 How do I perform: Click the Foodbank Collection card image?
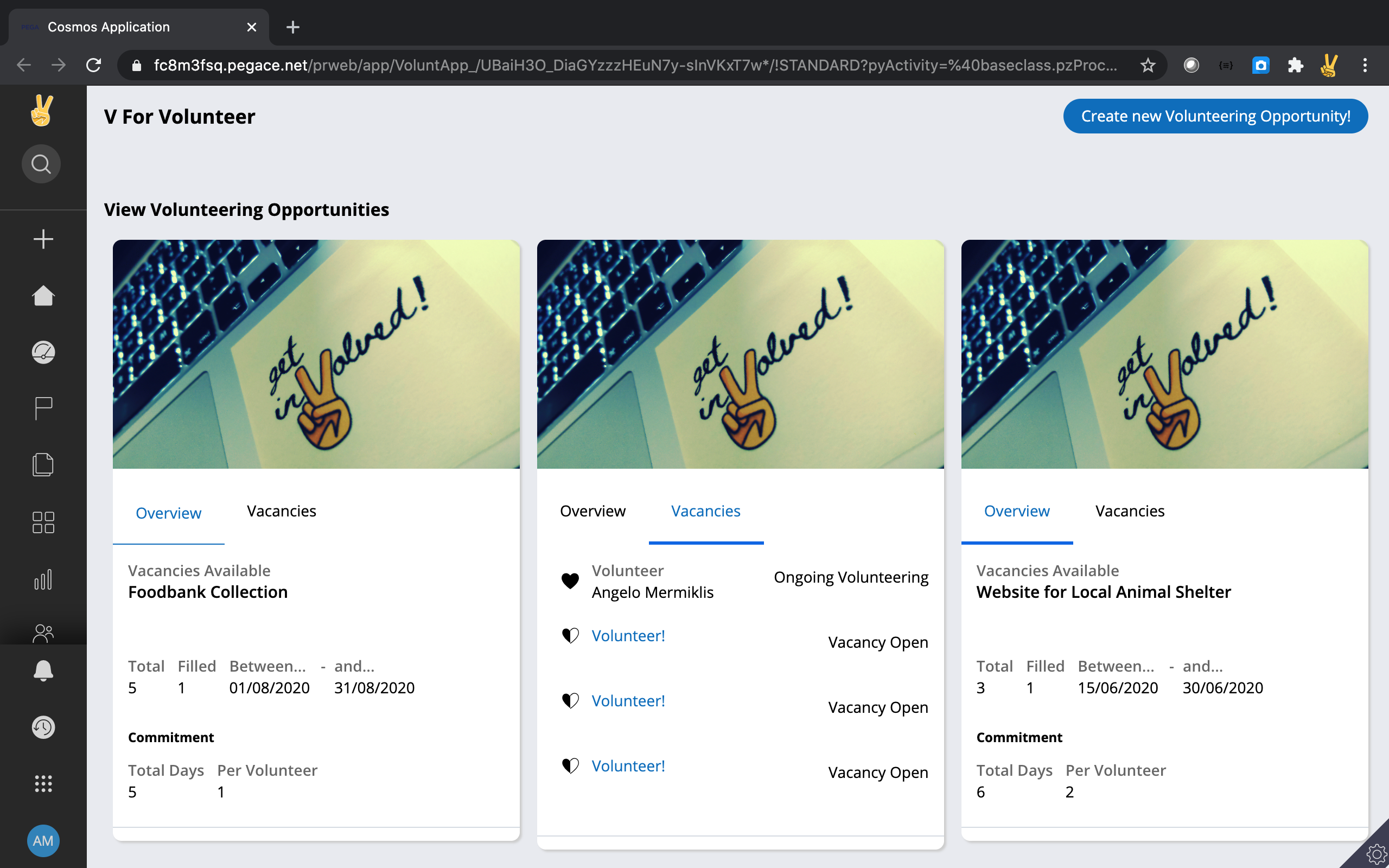tap(316, 354)
